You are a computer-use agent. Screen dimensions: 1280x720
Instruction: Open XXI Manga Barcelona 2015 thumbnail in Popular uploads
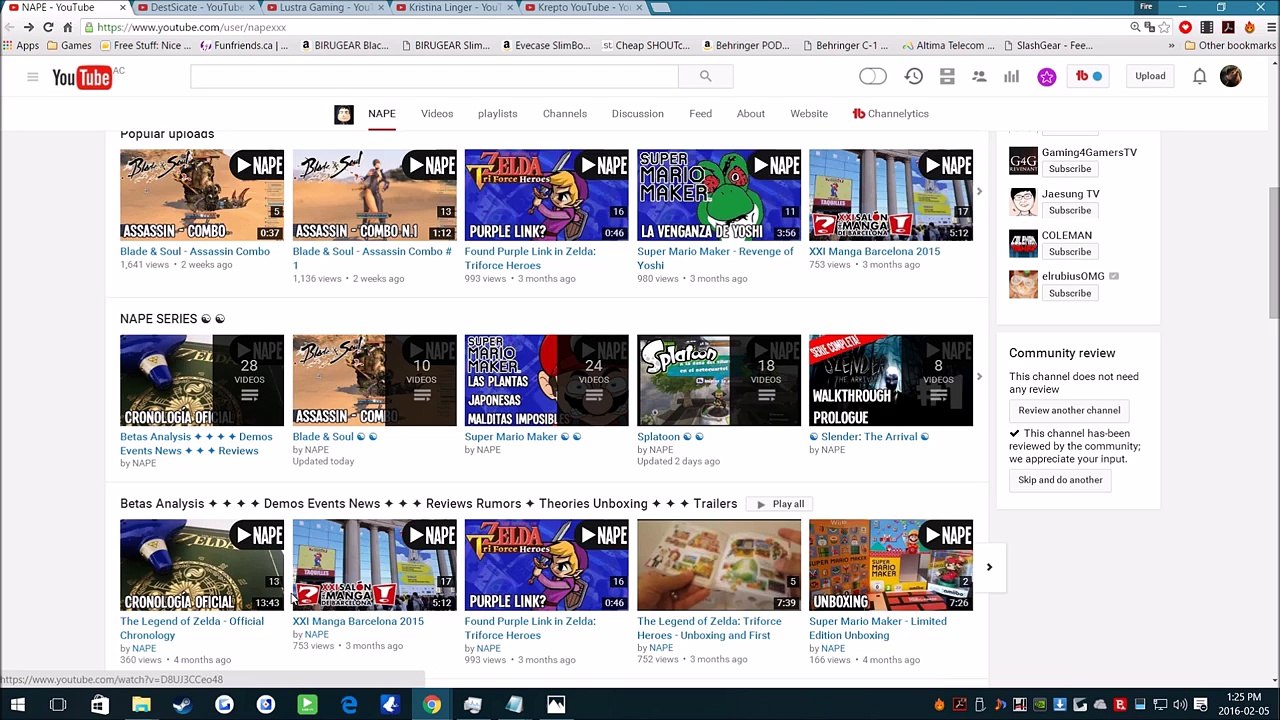[x=891, y=195]
